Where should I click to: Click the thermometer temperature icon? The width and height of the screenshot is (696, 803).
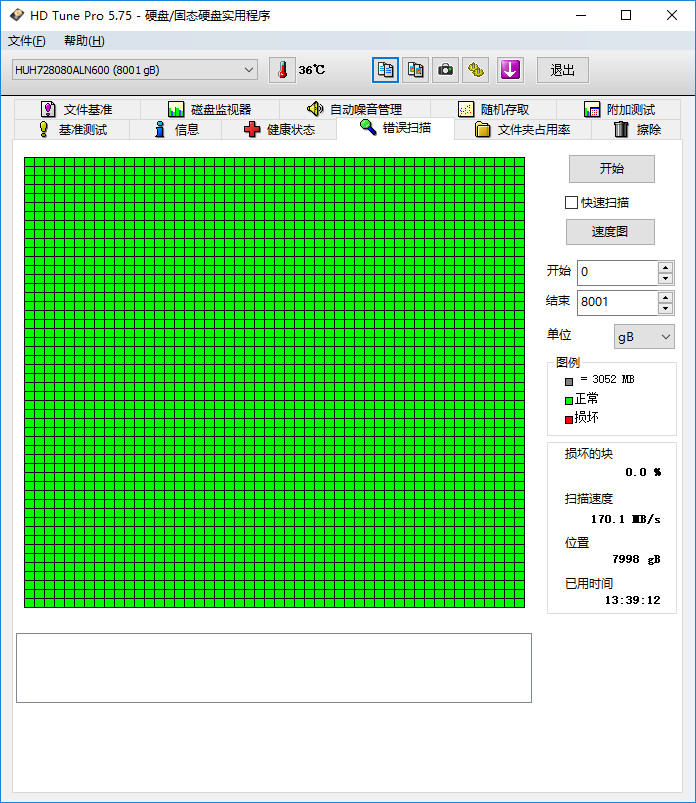coord(282,70)
